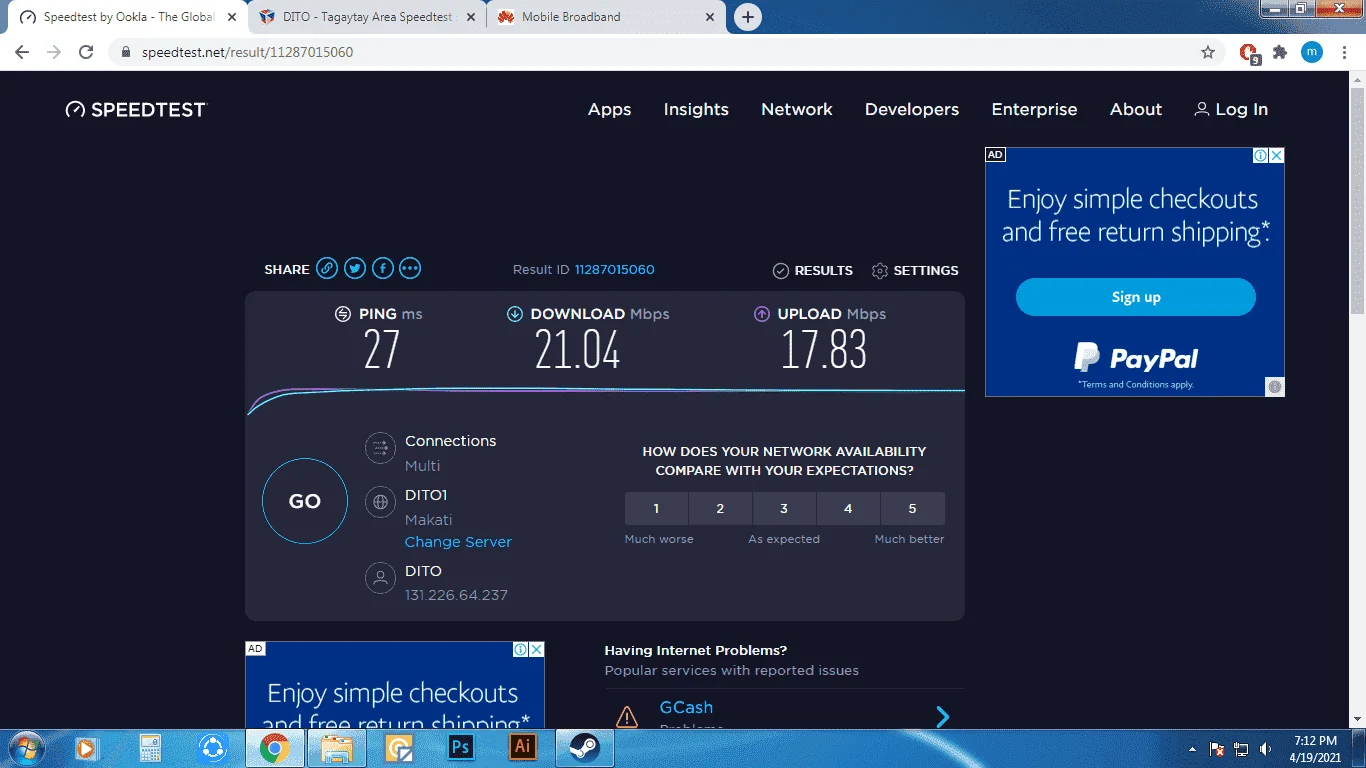Open the Developers menu
Screen dimensions: 1366x768
(x=912, y=110)
